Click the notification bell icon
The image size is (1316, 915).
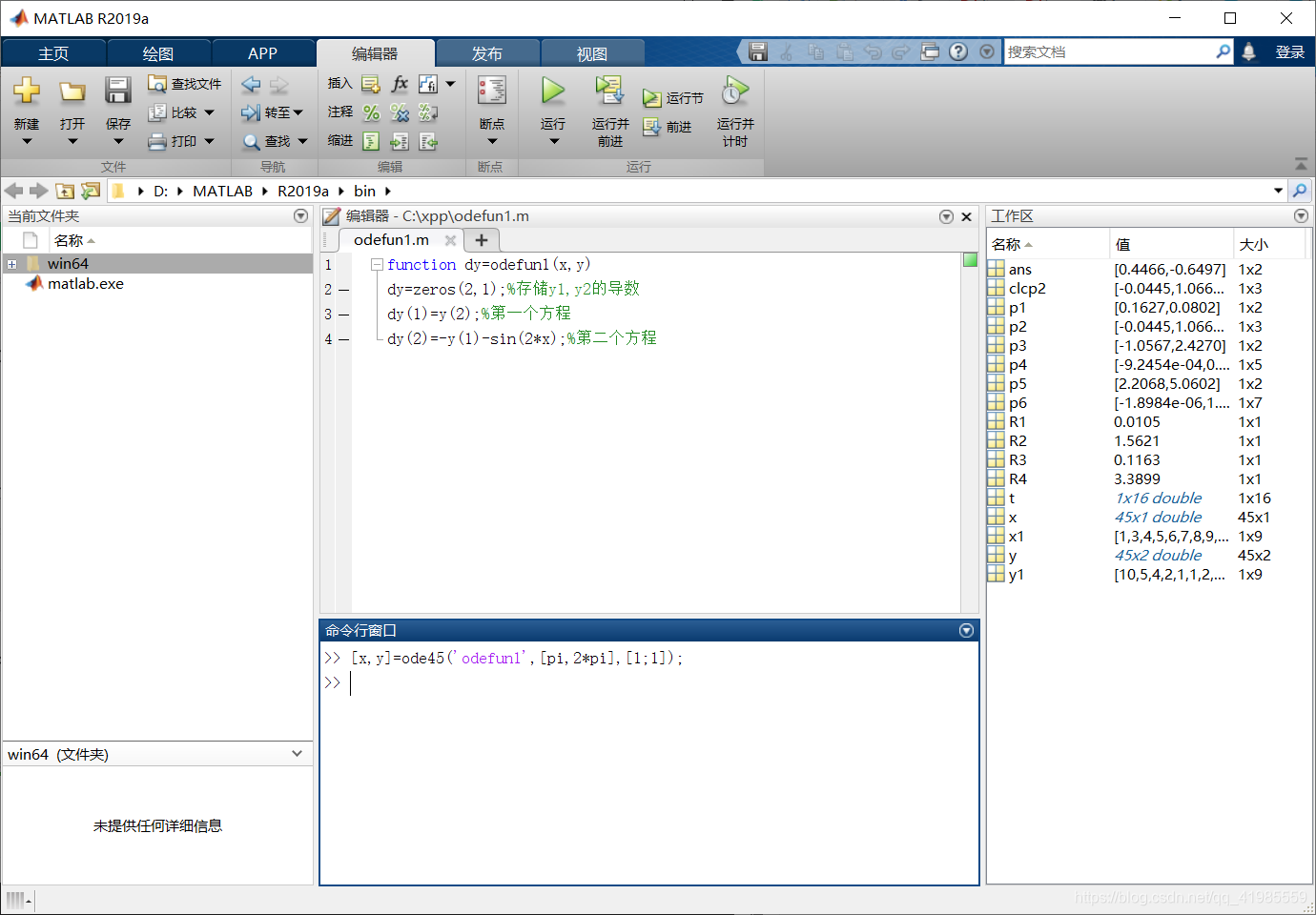1248,51
